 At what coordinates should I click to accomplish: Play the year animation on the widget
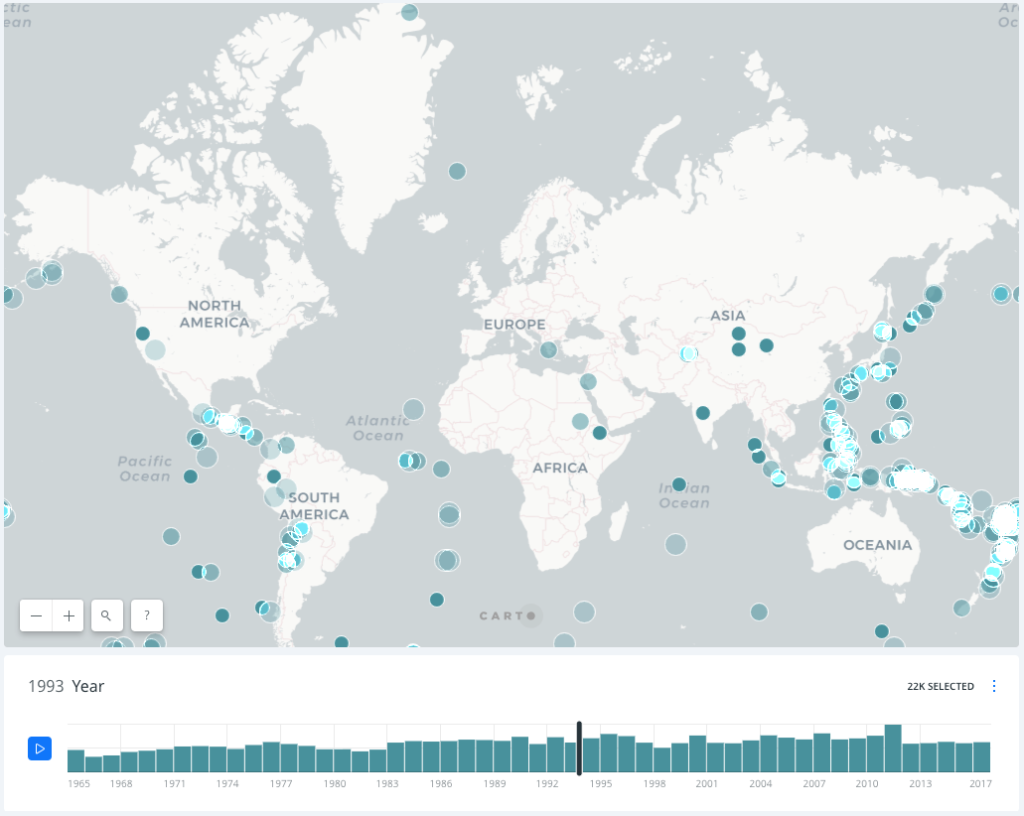pos(39,748)
